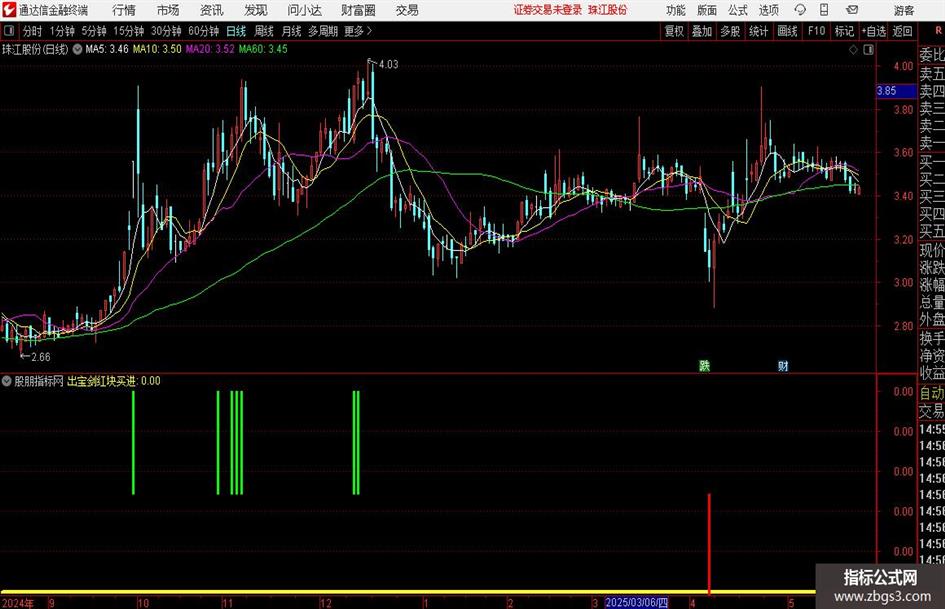Click the 多股 multi-stock button
Viewport: 945px width, 609px height.
pos(730,31)
